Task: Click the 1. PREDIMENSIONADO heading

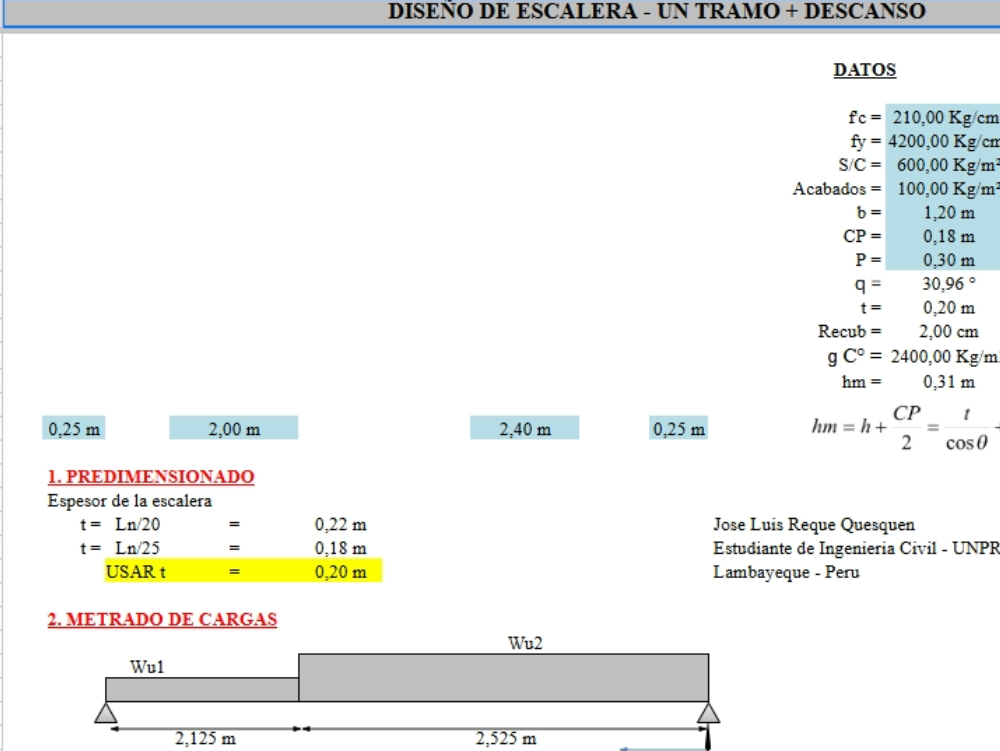Action: coord(151,477)
